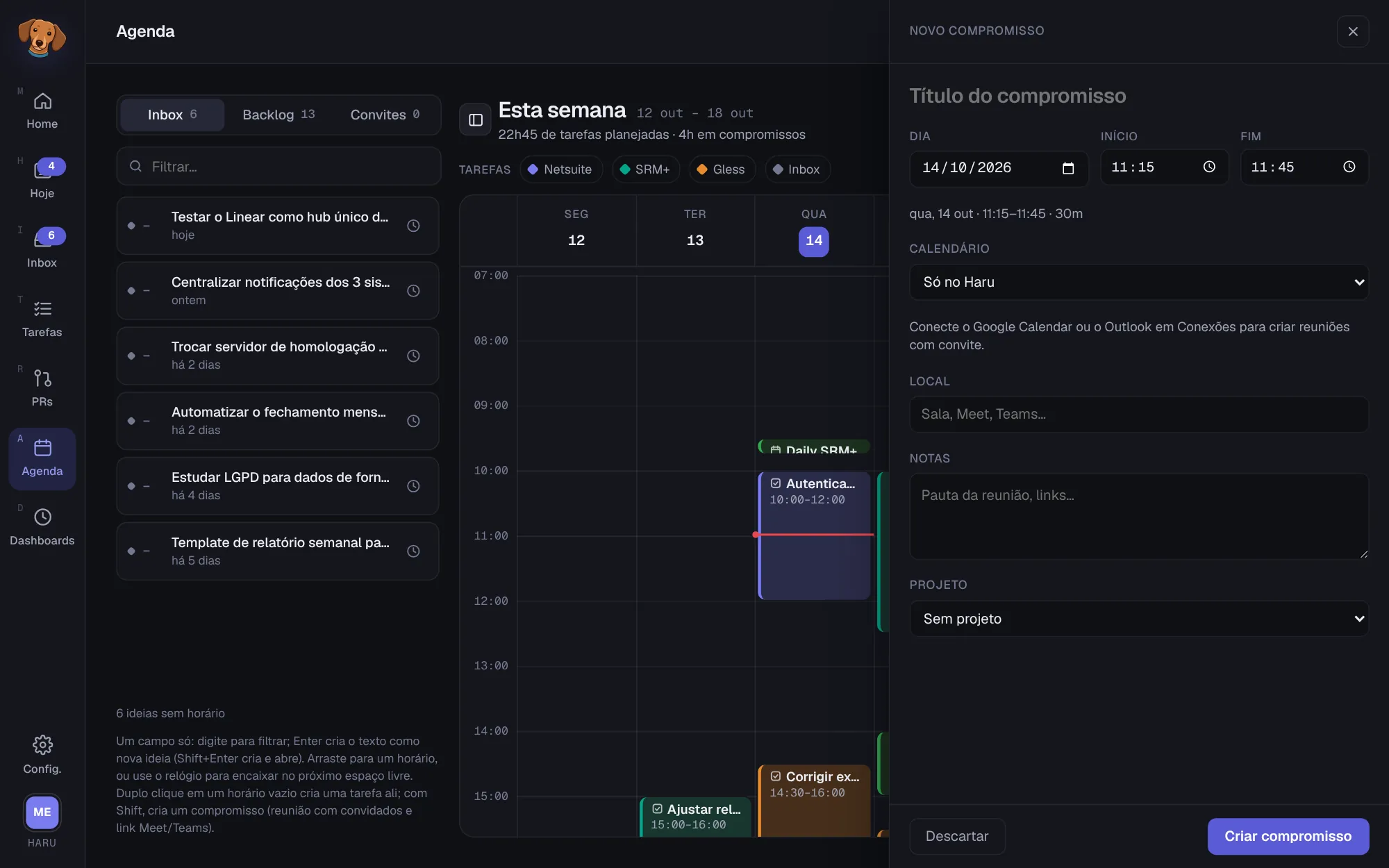Close the Novo Compromisso panel

point(1353,31)
